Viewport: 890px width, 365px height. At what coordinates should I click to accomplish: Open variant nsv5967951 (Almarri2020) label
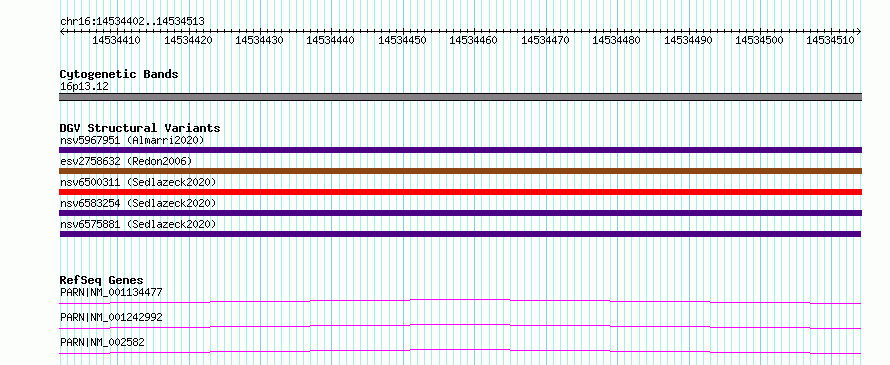coord(132,140)
